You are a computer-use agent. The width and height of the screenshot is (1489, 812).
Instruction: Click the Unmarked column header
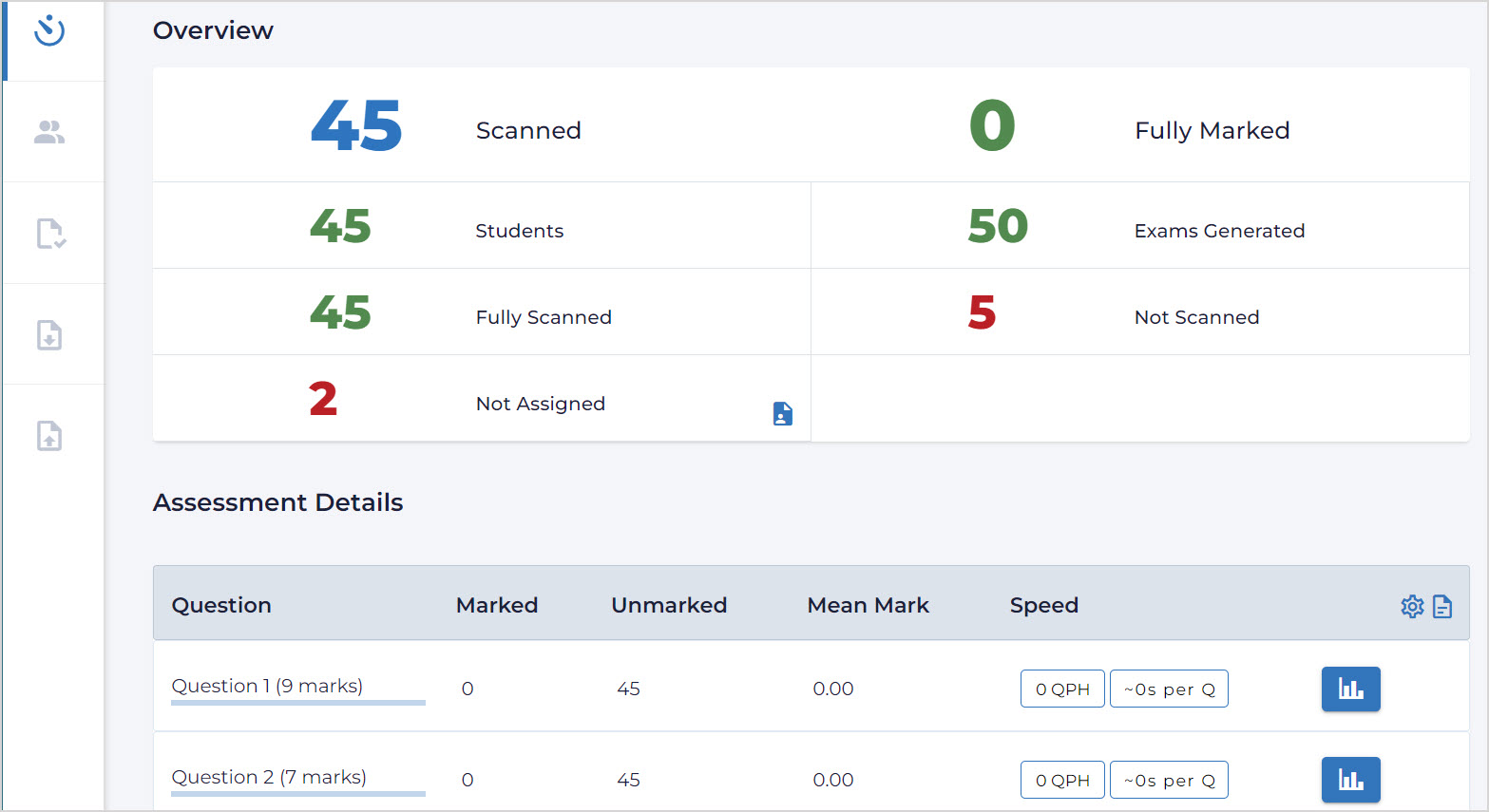(669, 606)
